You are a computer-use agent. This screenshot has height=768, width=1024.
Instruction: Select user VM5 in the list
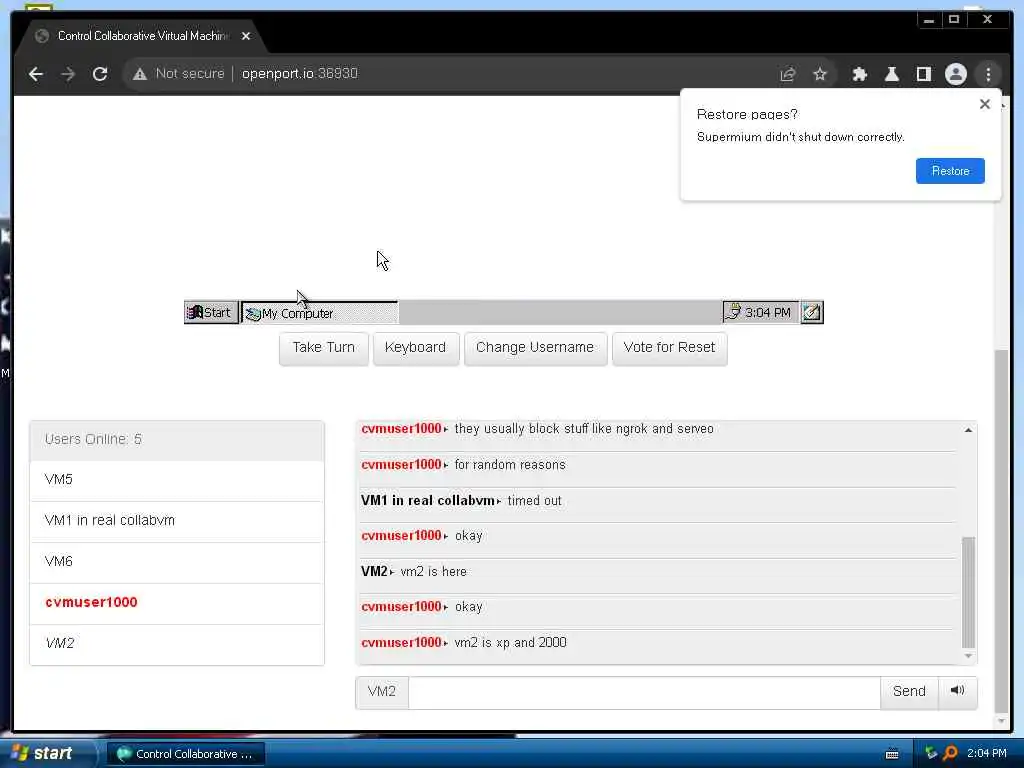(177, 480)
